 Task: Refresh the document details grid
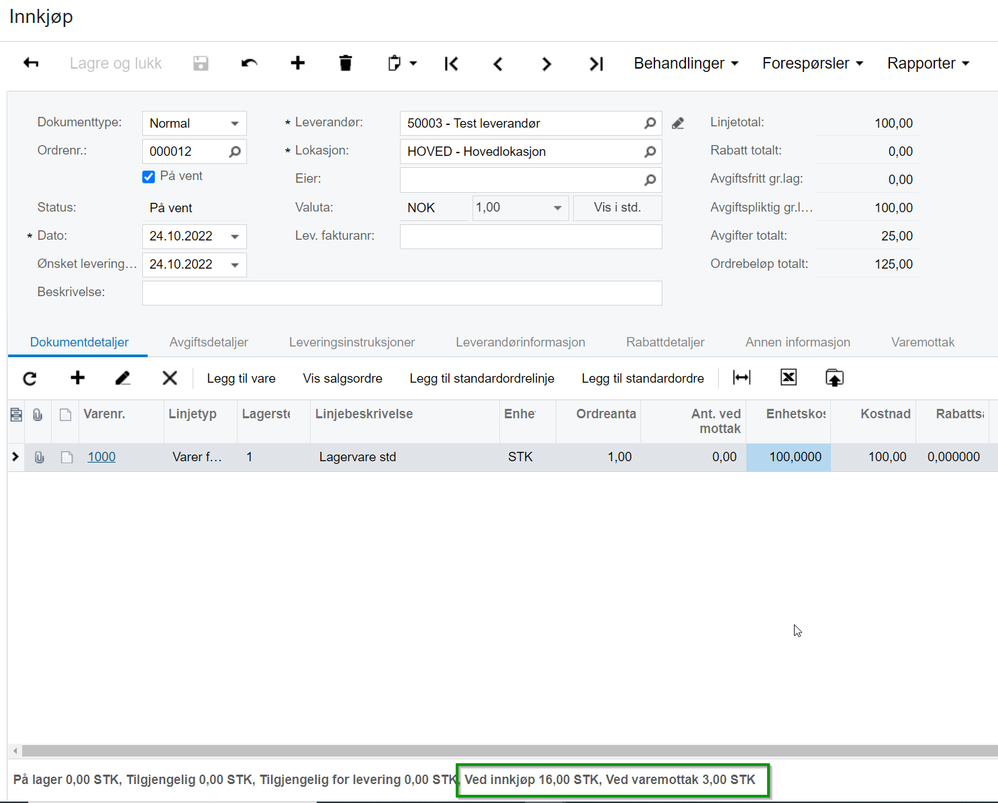30,378
